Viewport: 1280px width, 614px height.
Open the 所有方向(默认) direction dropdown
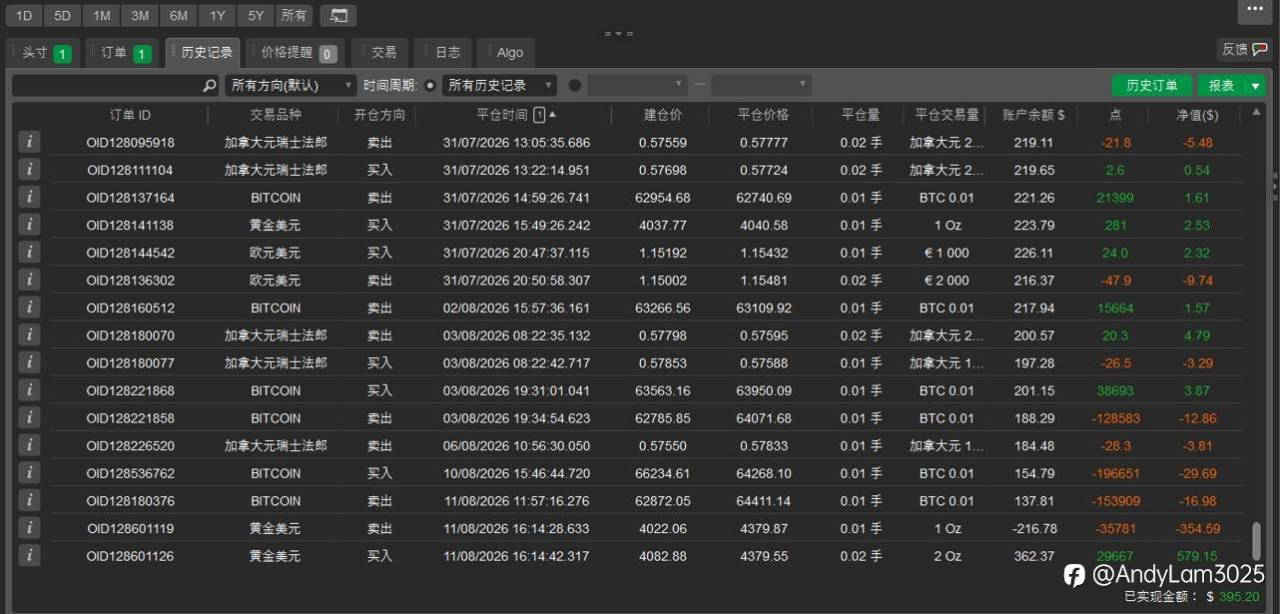pos(290,86)
